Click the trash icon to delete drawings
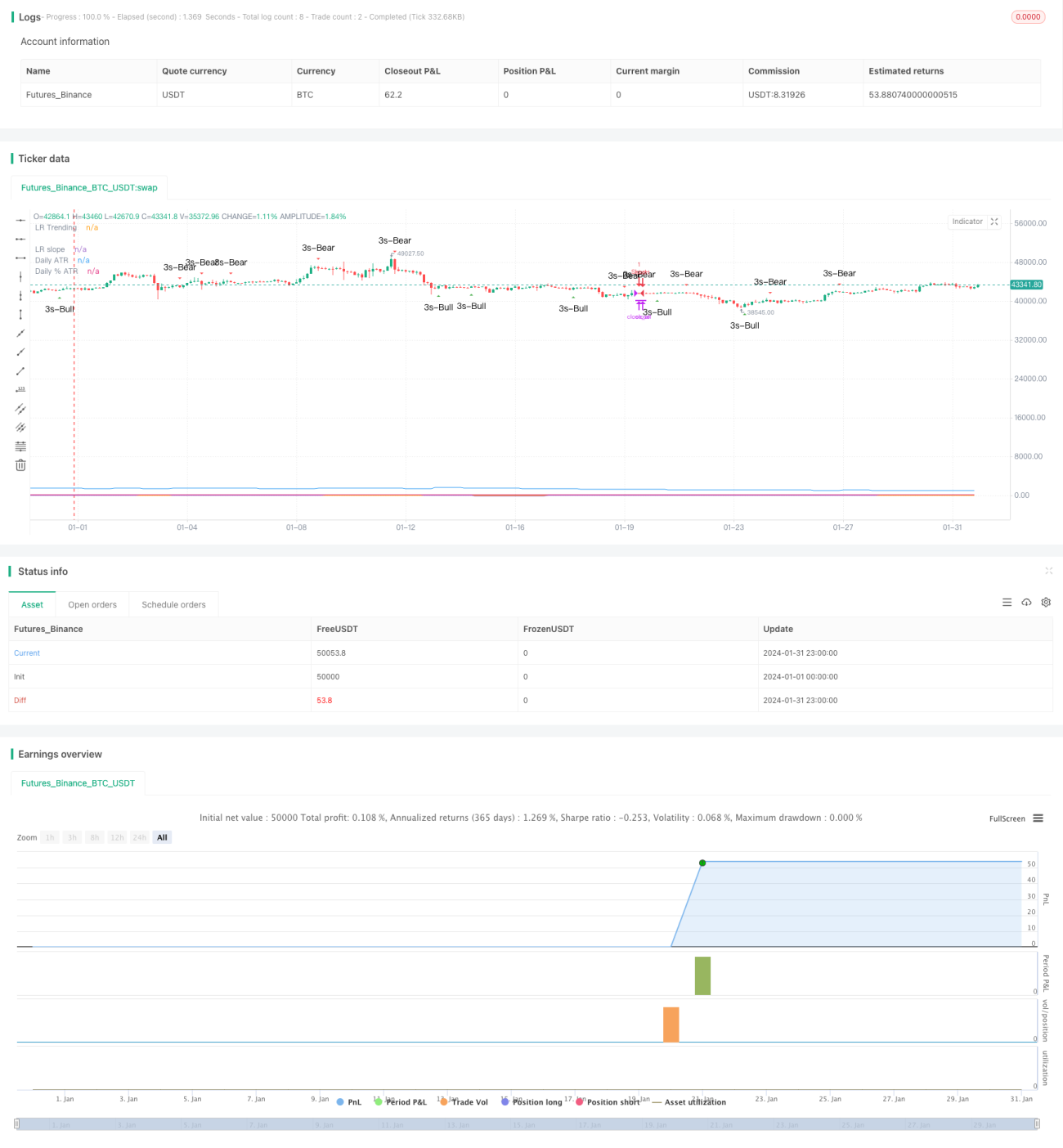Image resolution: width=1063 pixels, height=1148 pixels. point(20,464)
